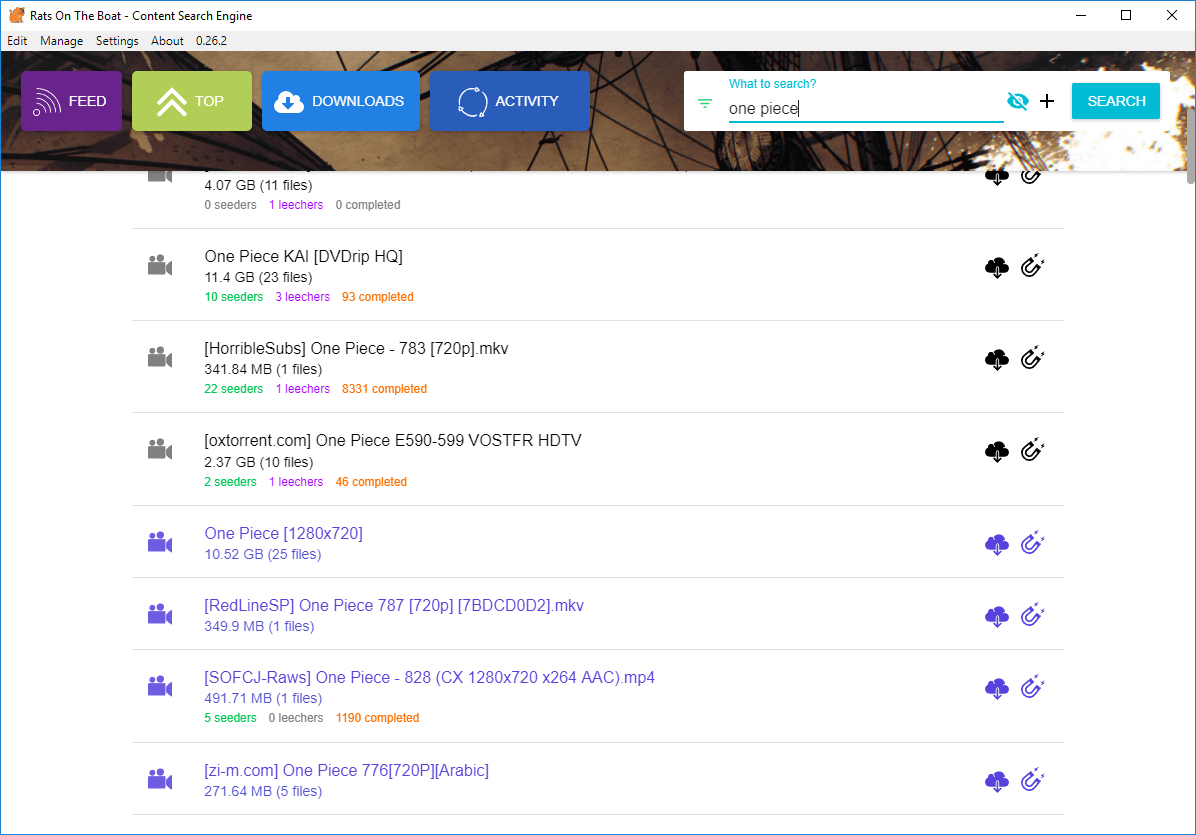Open the Settings menu
Image resolution: width=1196 pixels, height=835 pixels.
[117, 41]
